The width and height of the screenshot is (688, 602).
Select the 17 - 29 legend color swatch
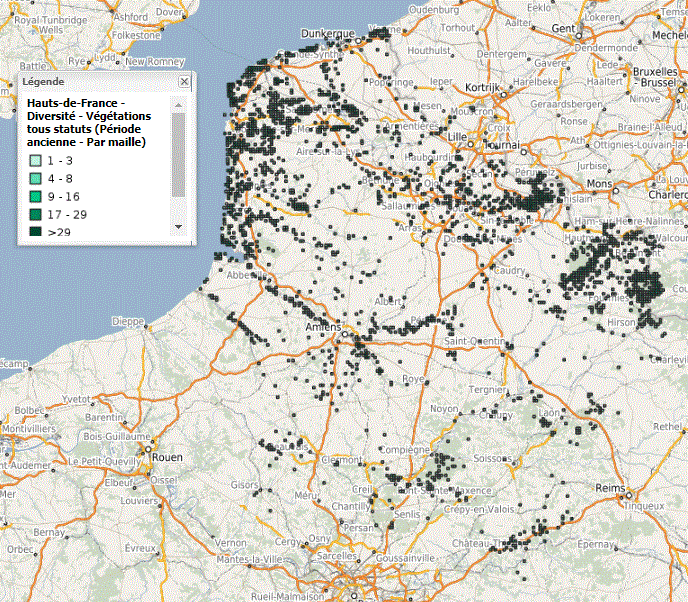pyautogui.click(x=34, y=214)
